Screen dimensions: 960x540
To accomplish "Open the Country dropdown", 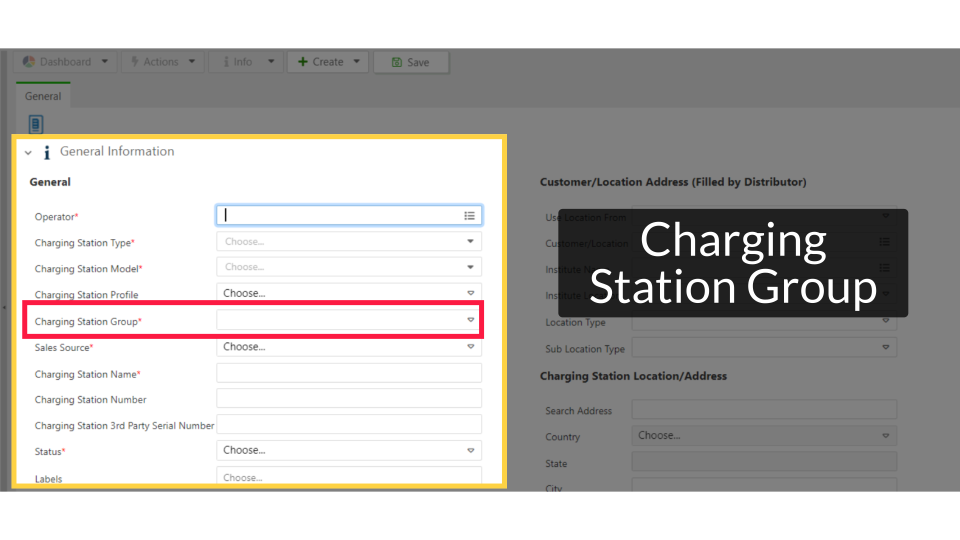I will 764,435.
